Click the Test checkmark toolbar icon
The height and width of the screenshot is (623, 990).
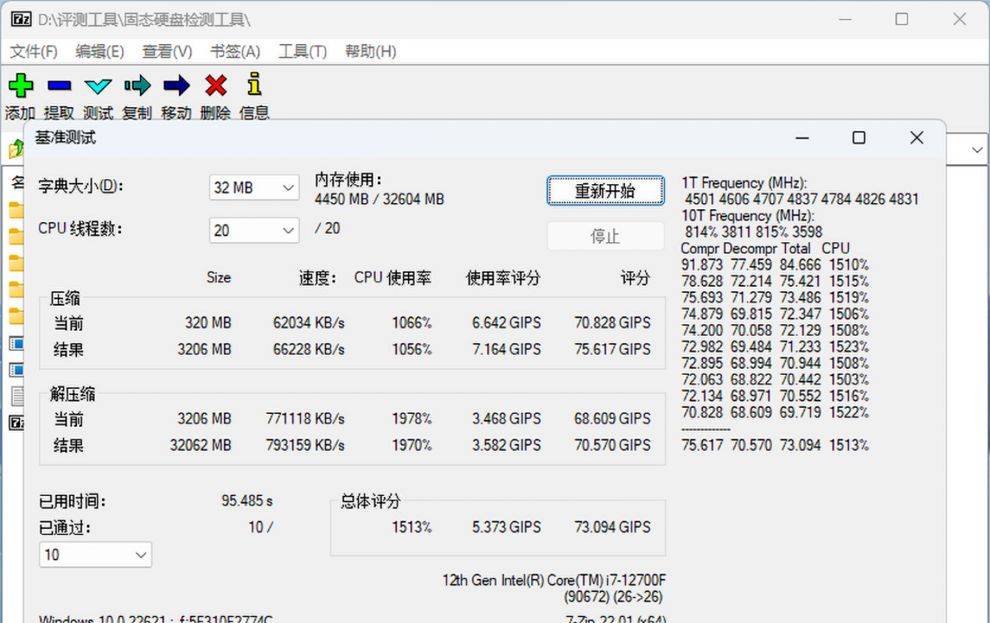point(98,86)
